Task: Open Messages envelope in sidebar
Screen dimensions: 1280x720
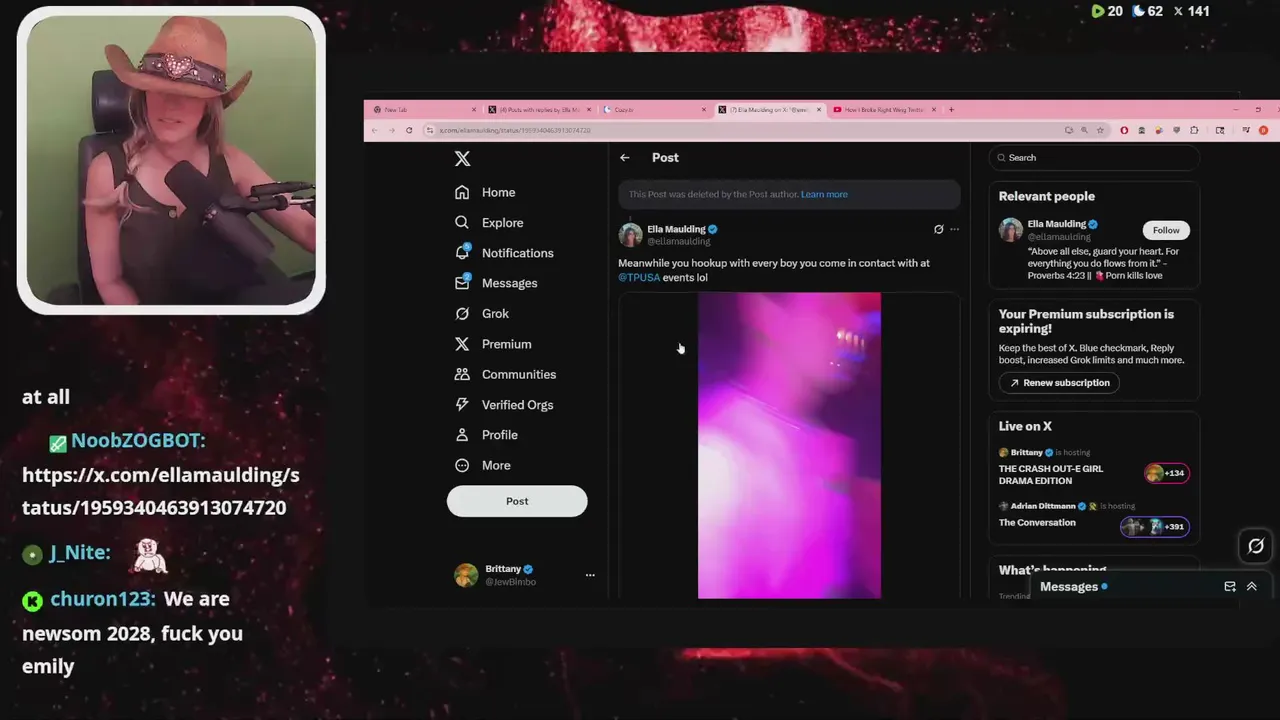Action: (496, 283)
